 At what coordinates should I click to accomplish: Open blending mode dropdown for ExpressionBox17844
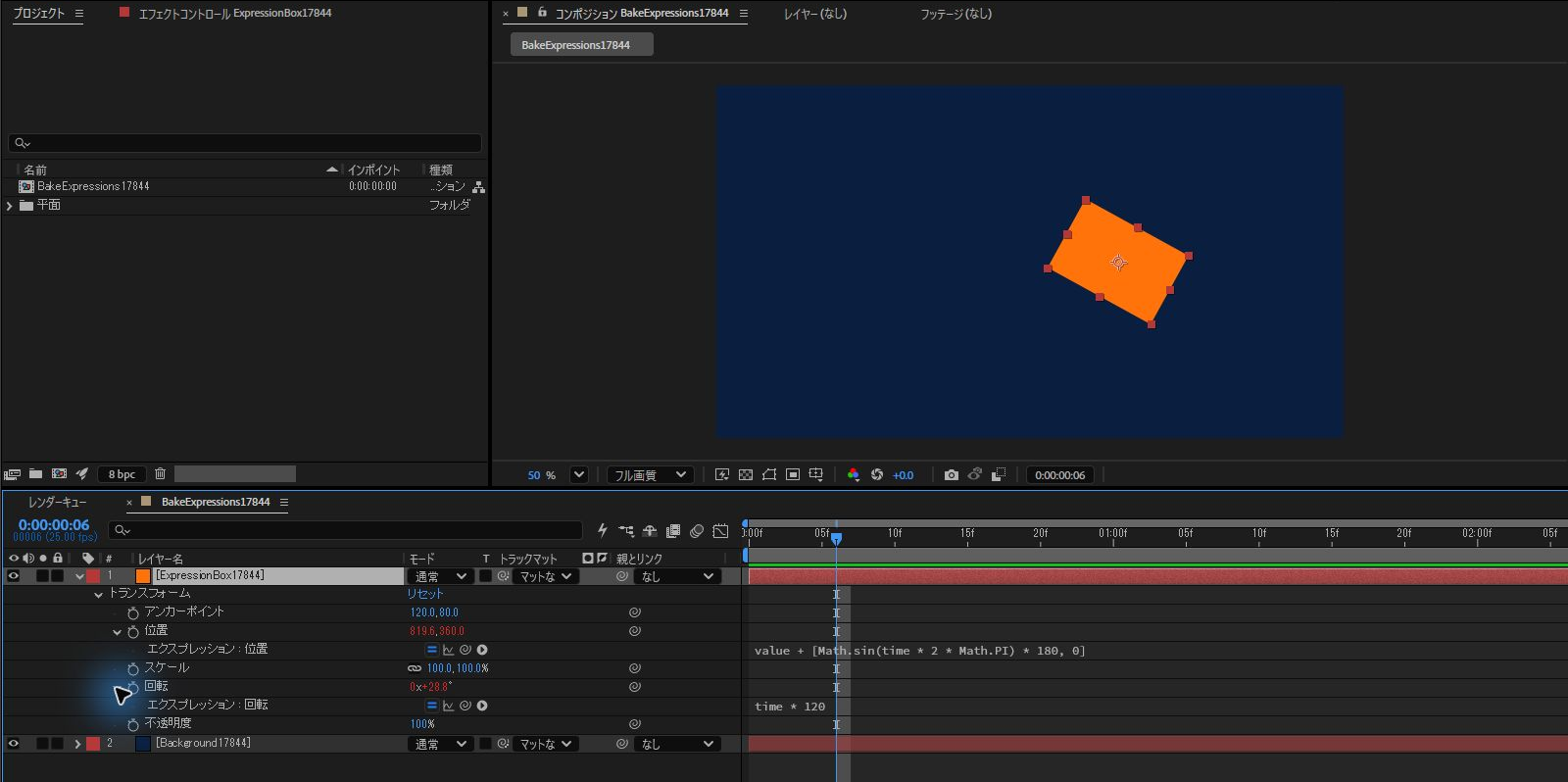[x=441, y=576]
